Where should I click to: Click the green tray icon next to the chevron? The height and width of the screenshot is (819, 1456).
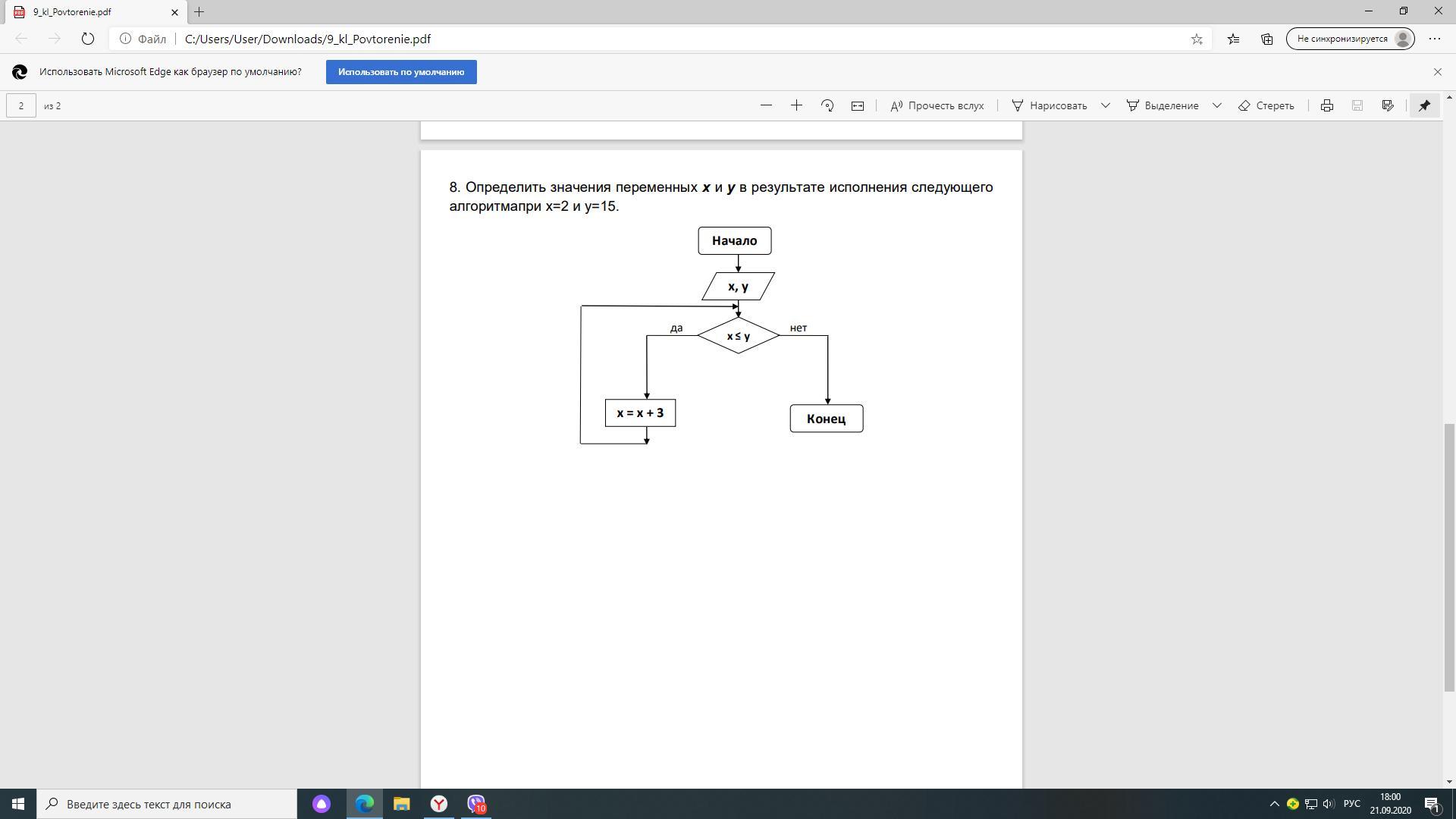tap(1292, 804)
